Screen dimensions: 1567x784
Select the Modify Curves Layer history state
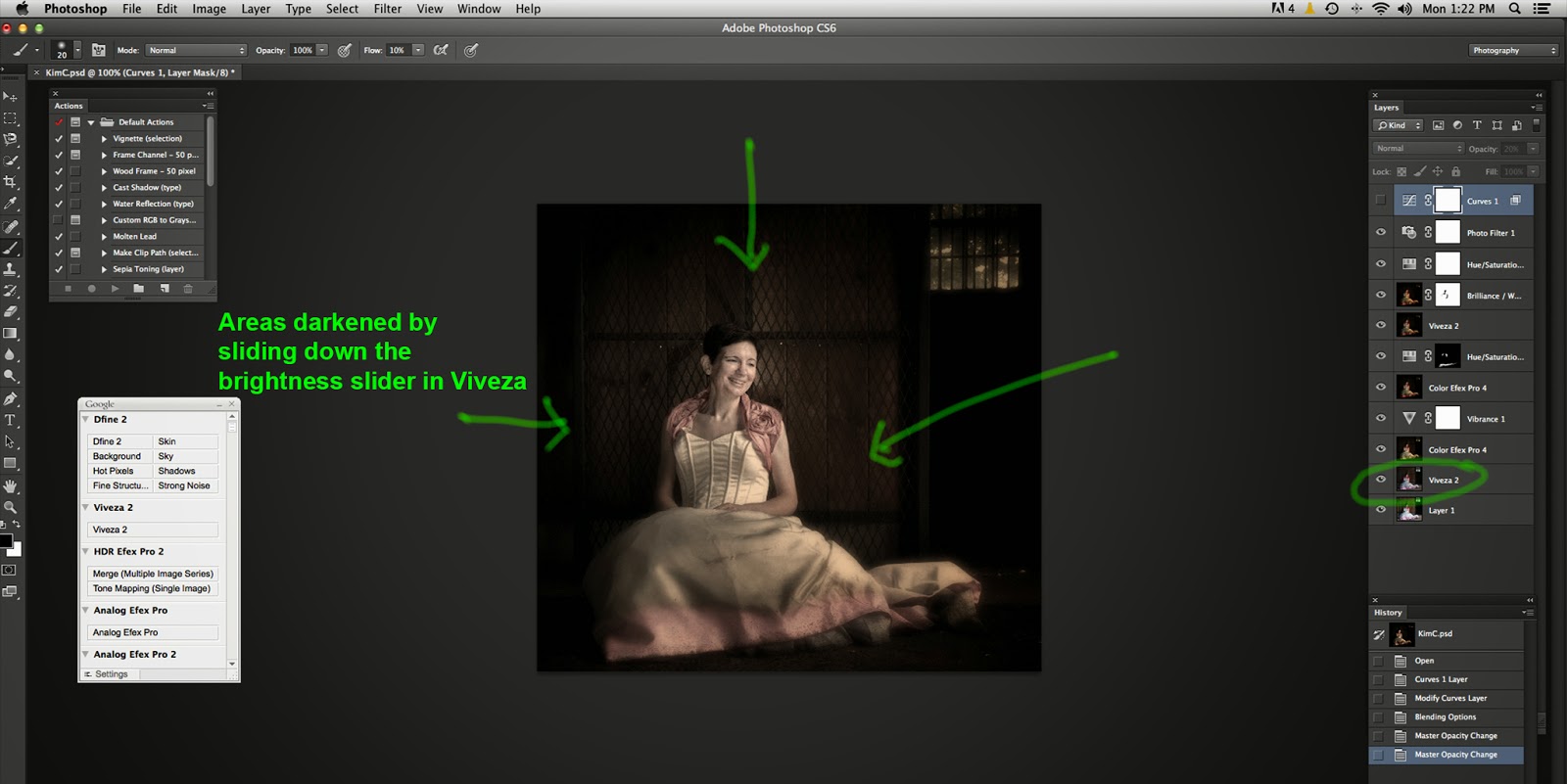click(1450, 698)
